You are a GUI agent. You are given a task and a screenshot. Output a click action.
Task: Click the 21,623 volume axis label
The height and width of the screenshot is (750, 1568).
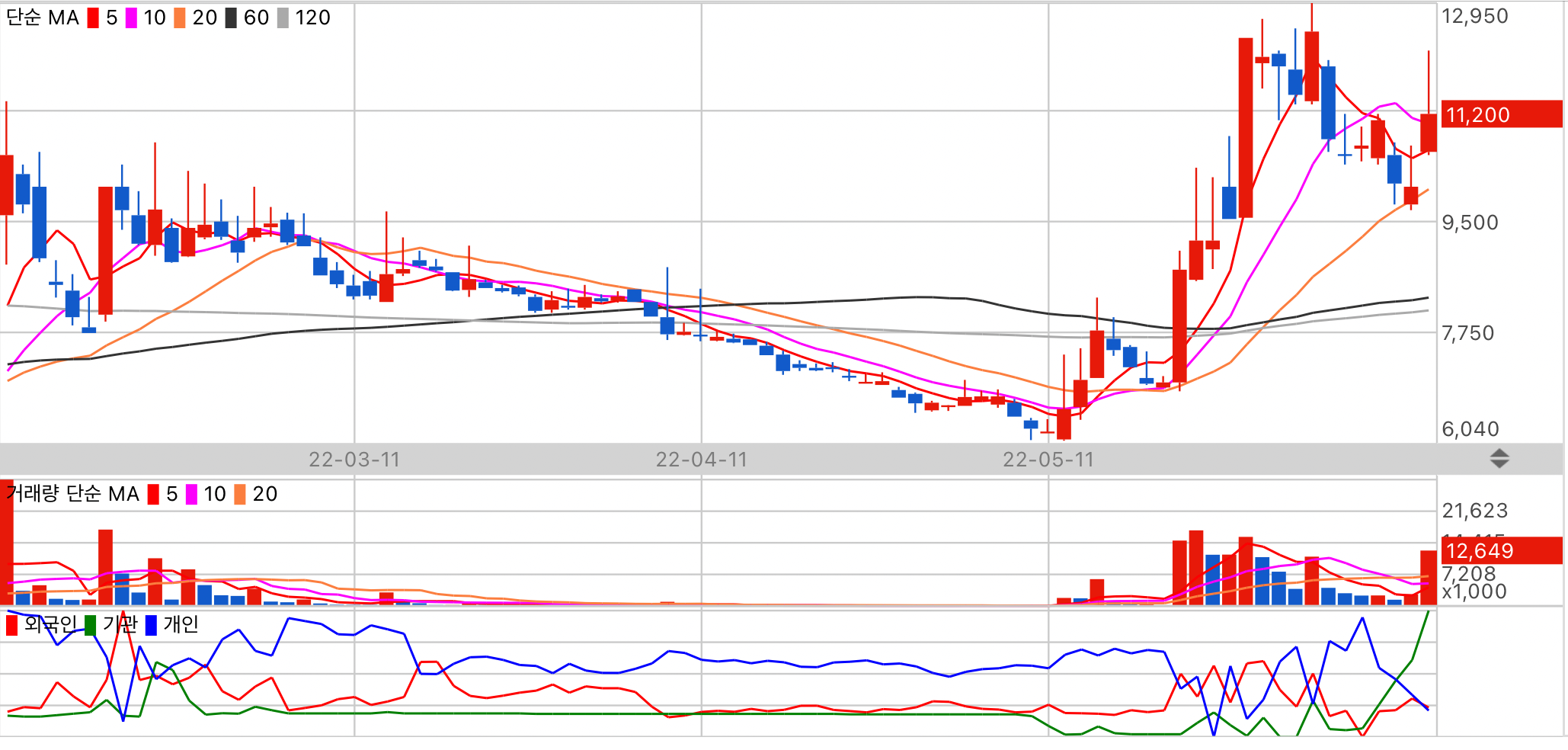(1475, 511)
